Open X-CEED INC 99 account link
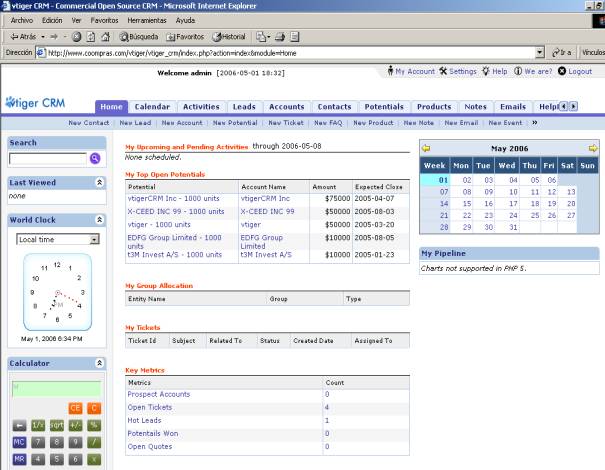 click(x=267, y=211)
